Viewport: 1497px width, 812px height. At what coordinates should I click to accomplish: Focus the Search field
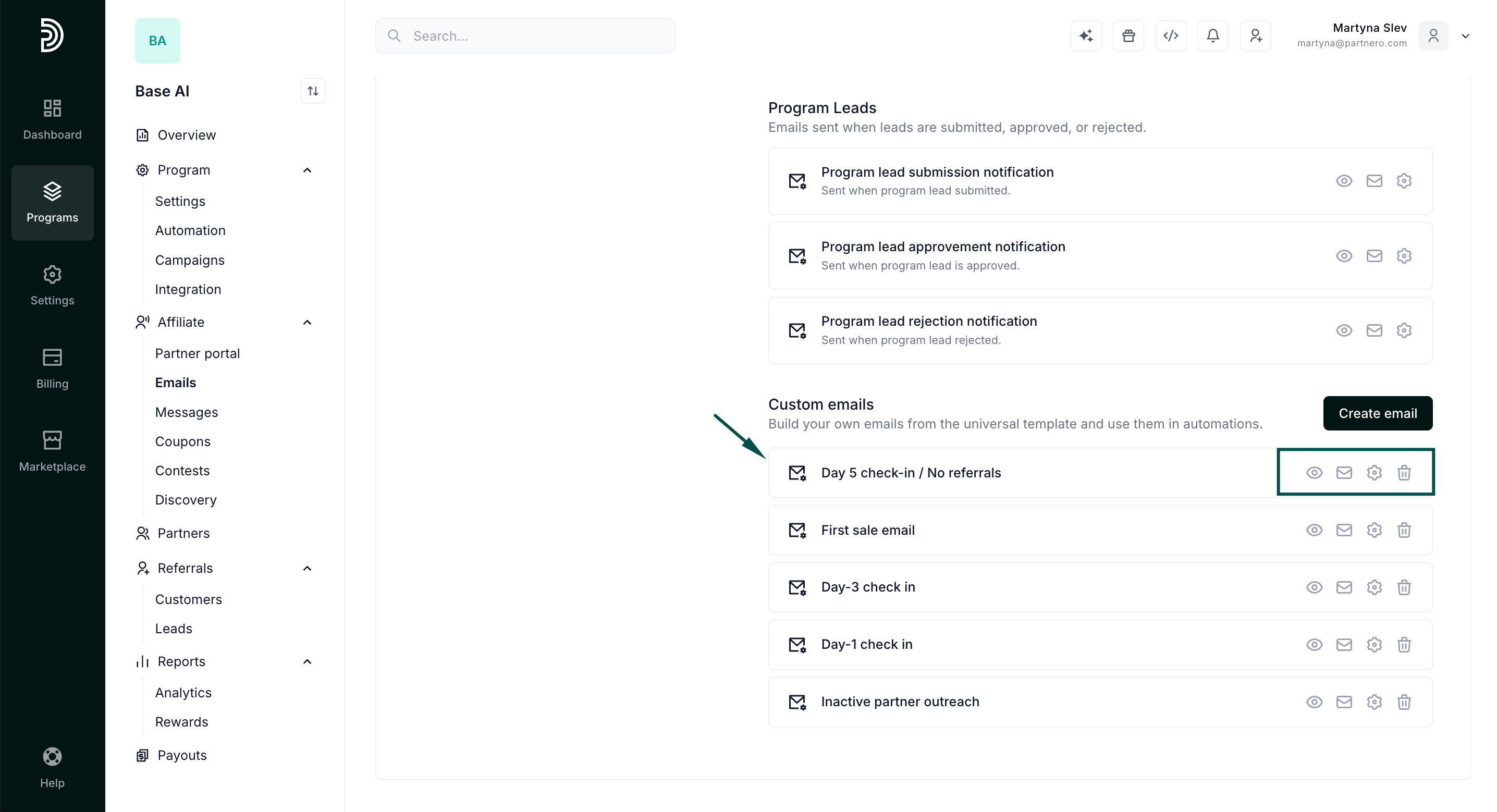pyautogui.click(x=525, y=36)
